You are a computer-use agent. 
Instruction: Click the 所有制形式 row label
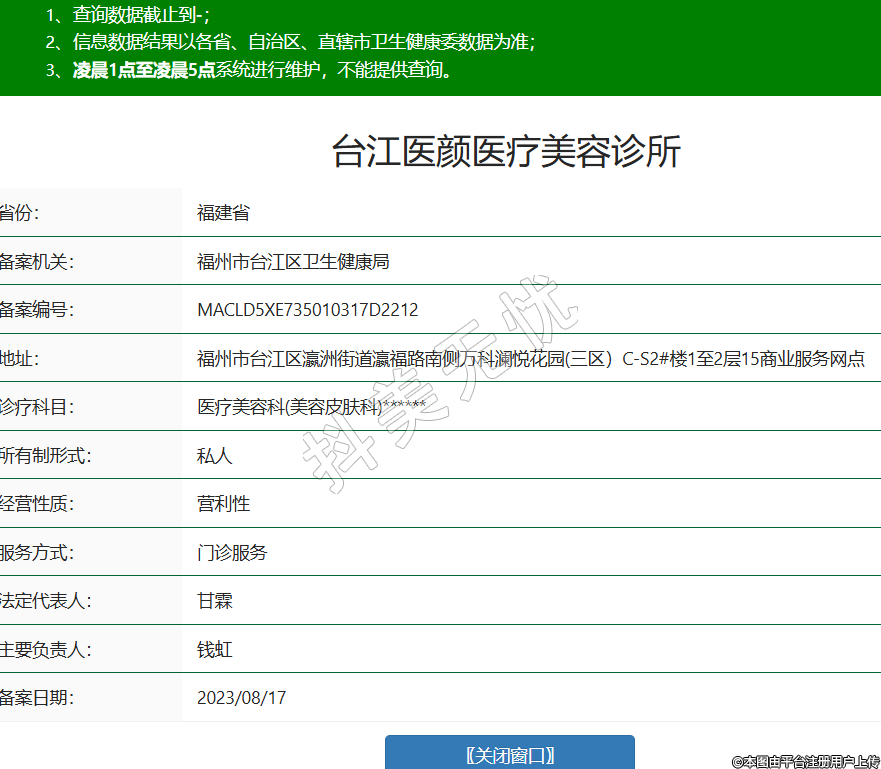46,456
